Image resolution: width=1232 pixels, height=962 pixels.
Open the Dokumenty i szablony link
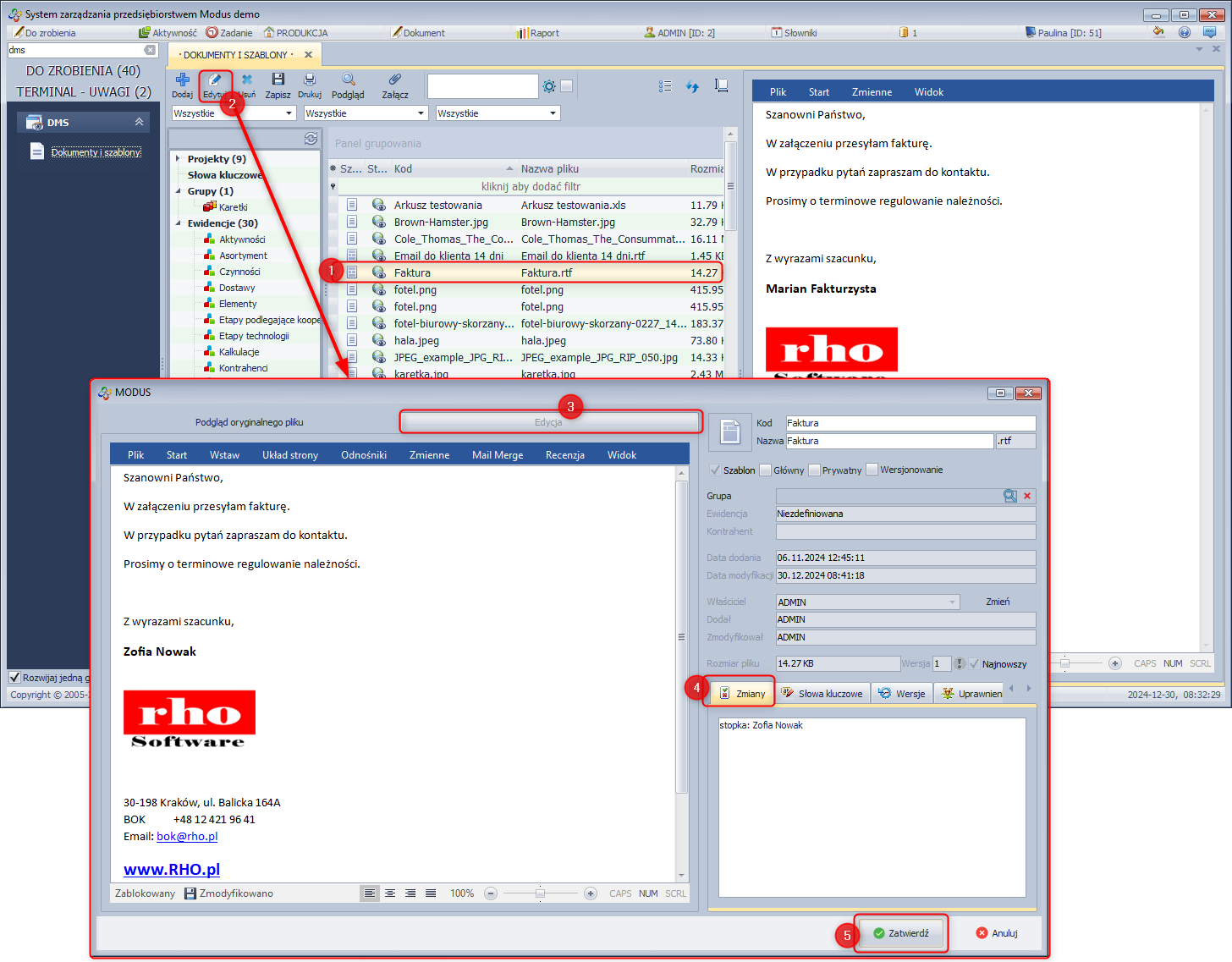pyautogui.click(x=96, y=152)
